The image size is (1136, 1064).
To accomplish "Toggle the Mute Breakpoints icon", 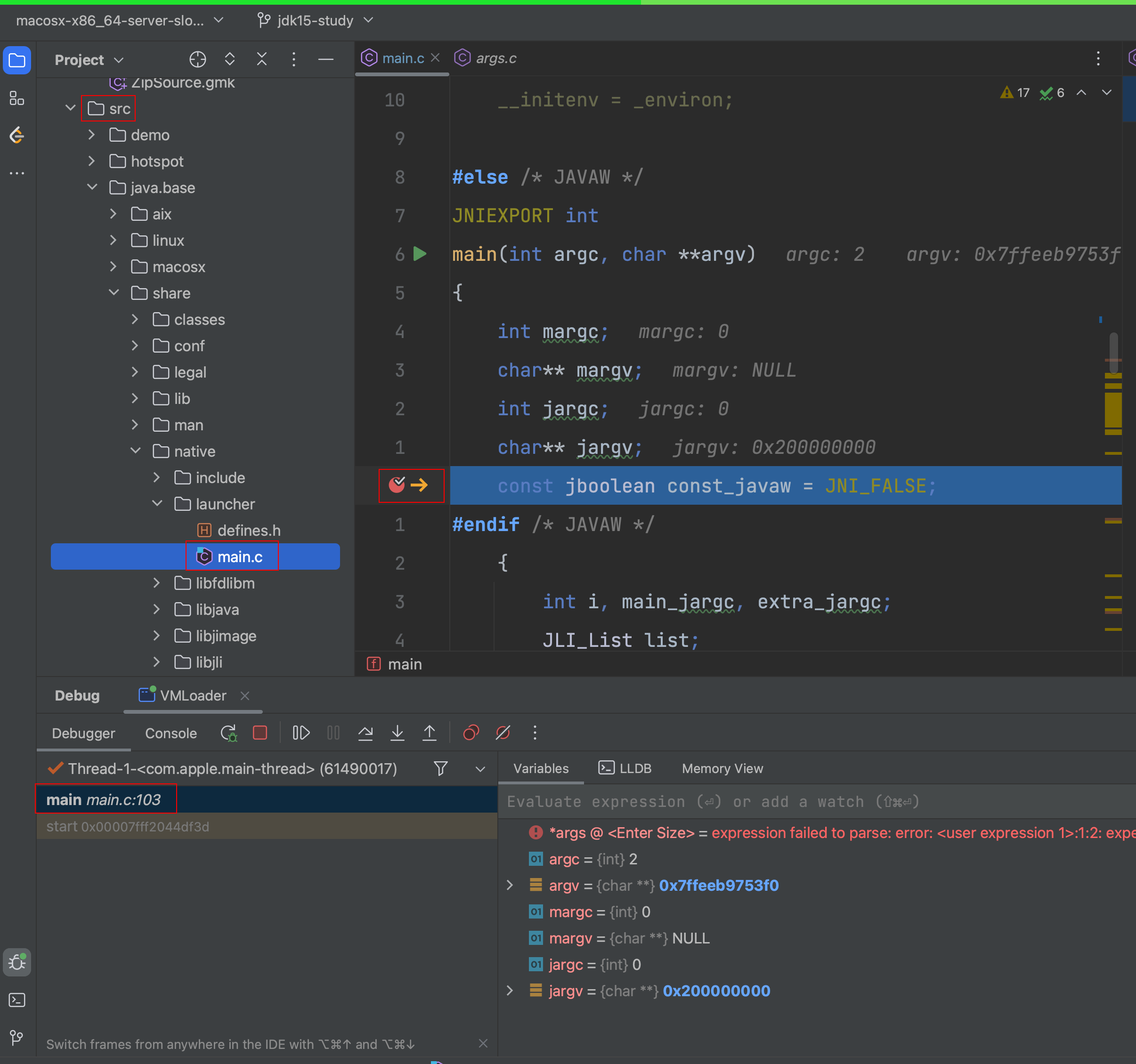I will click(503, 733).
